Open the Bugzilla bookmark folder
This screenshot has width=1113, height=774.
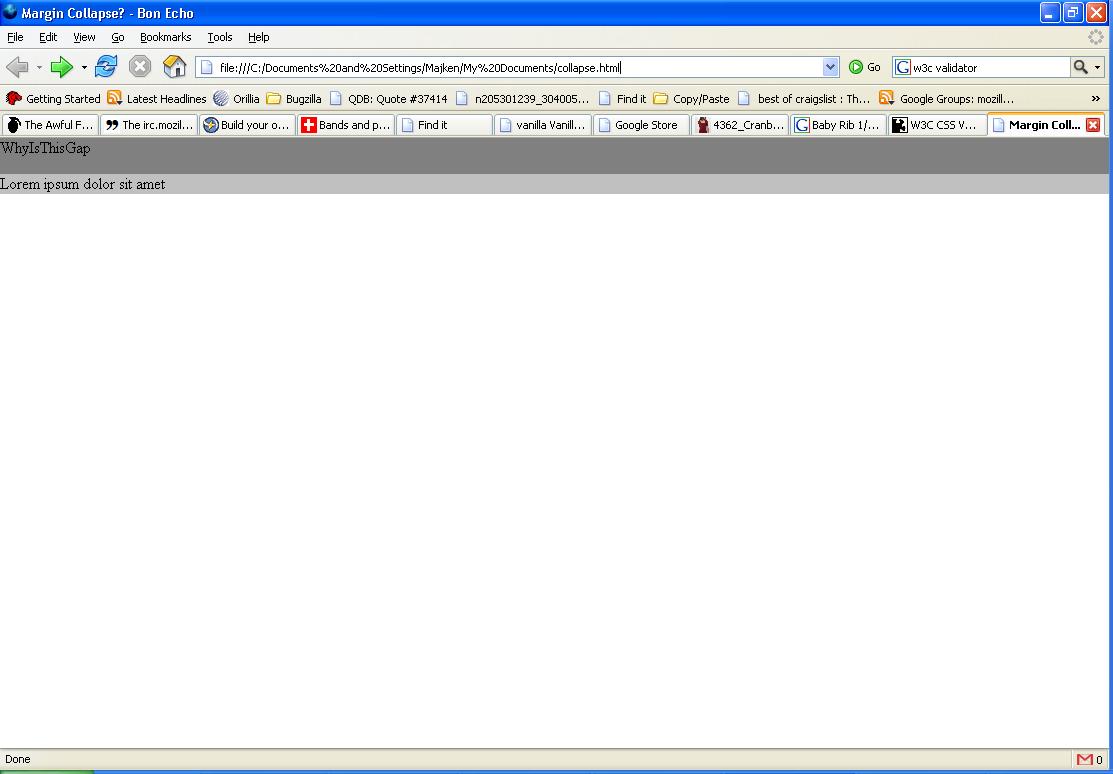coord(294,98)
